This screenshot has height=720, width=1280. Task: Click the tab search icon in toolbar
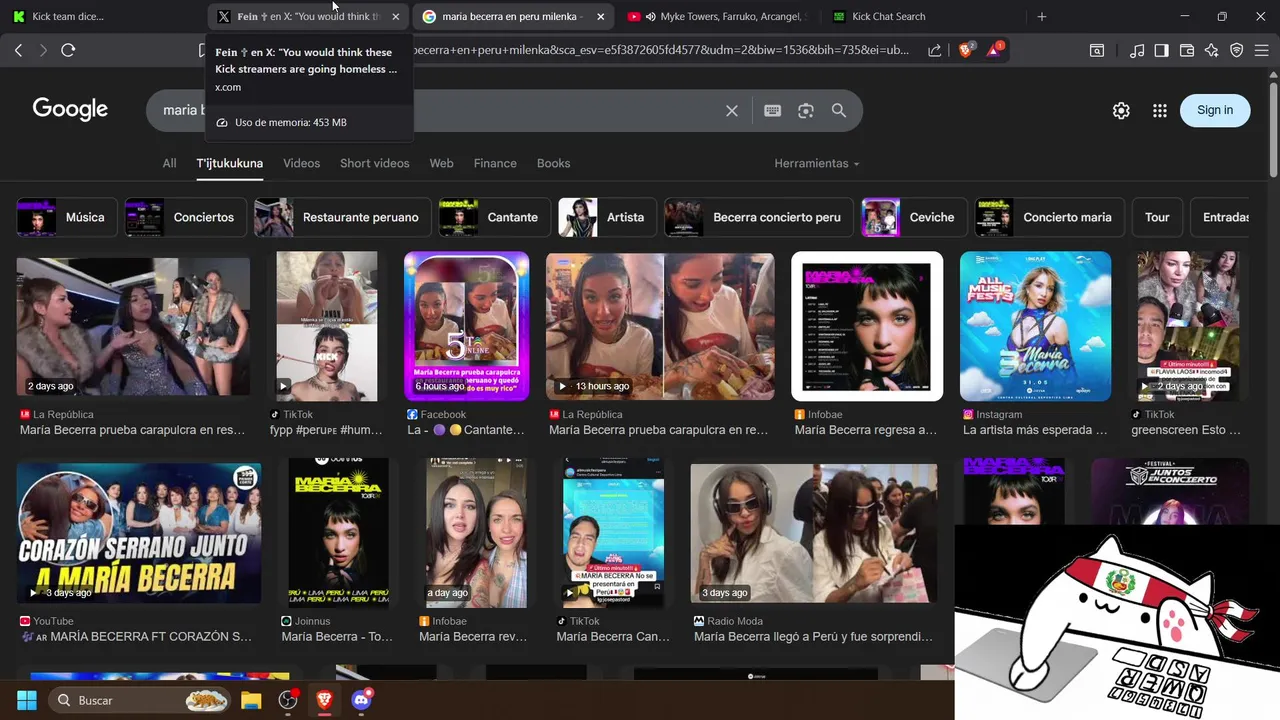tap(1097, 50)
